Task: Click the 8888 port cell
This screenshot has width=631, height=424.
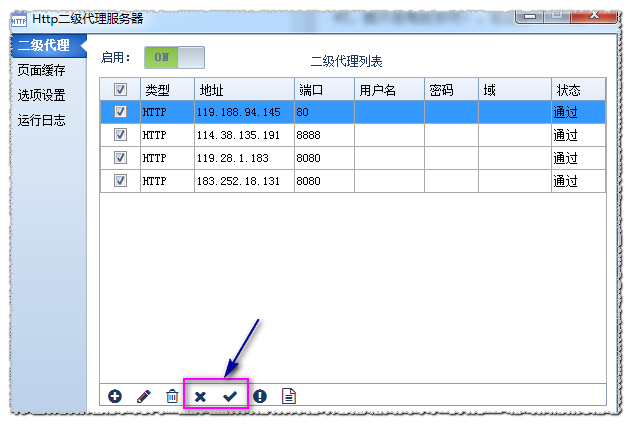Action: 324,135
